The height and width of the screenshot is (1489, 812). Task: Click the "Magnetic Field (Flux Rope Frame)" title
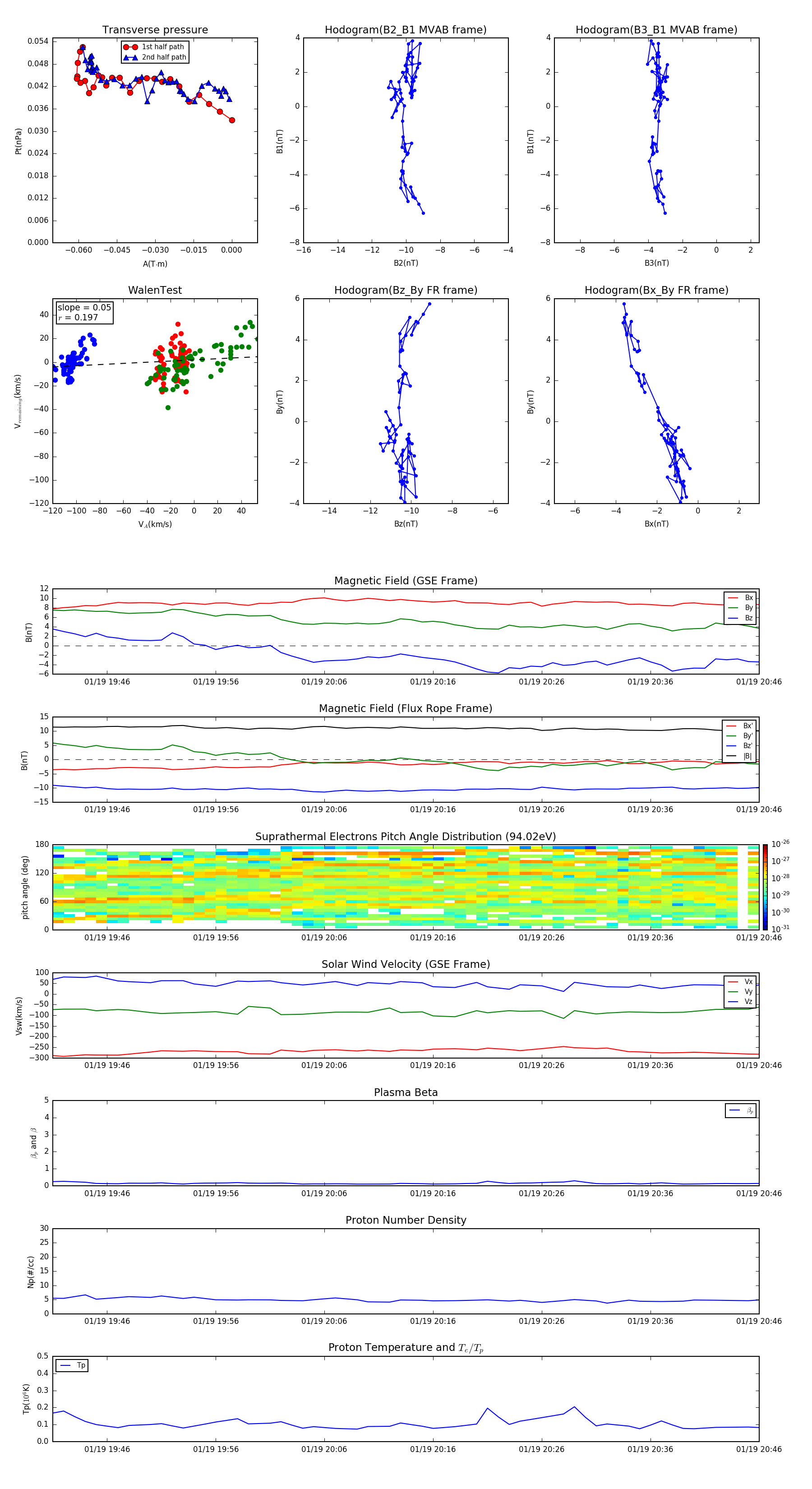click(x=406, y=708)
